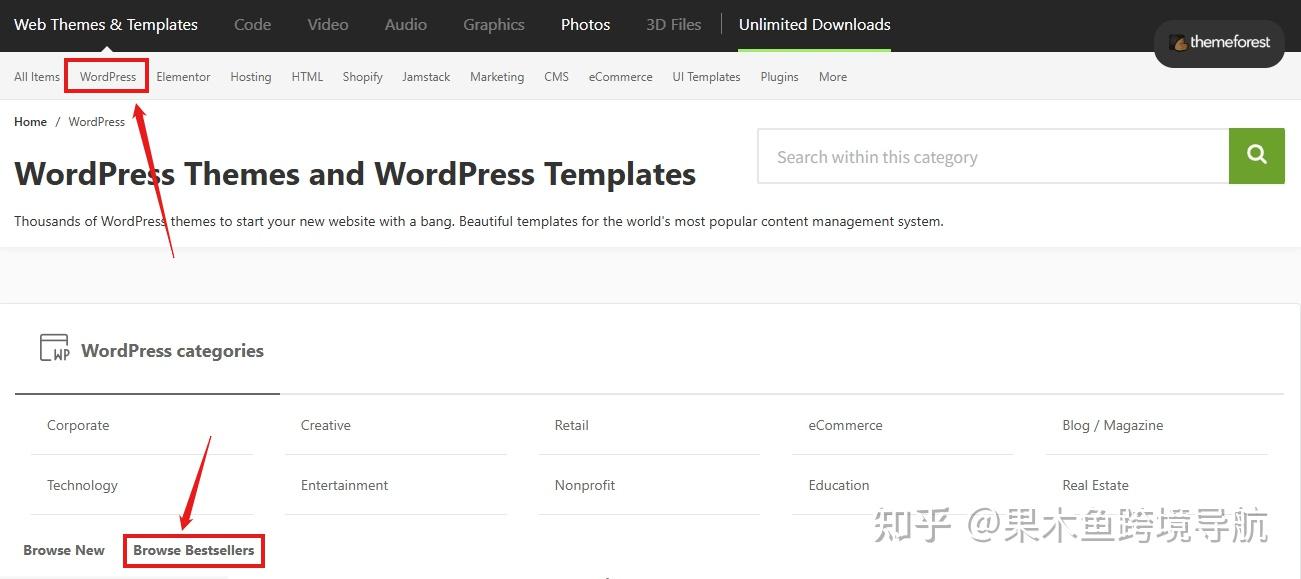
Task: Open the Code marketplace section
Action: tap(252, 24)
